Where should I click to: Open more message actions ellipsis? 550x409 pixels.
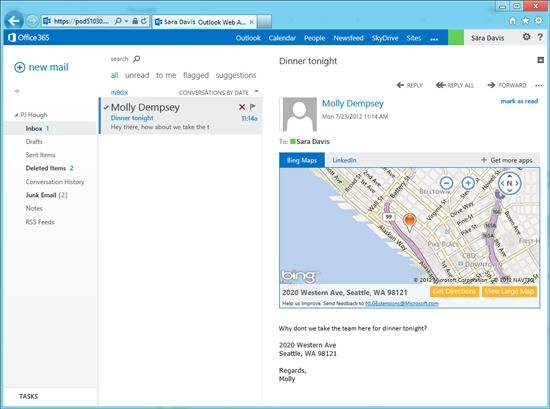tap(539, 85)
